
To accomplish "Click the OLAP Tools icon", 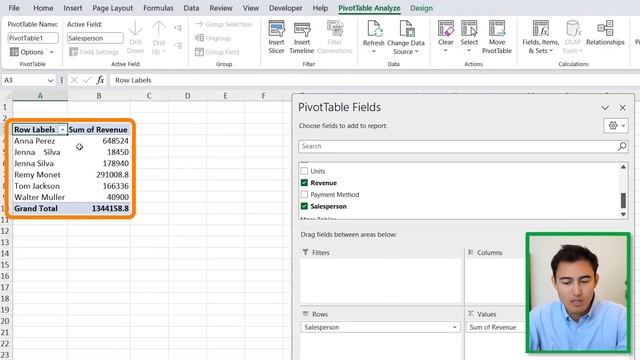I will [573, 29].
